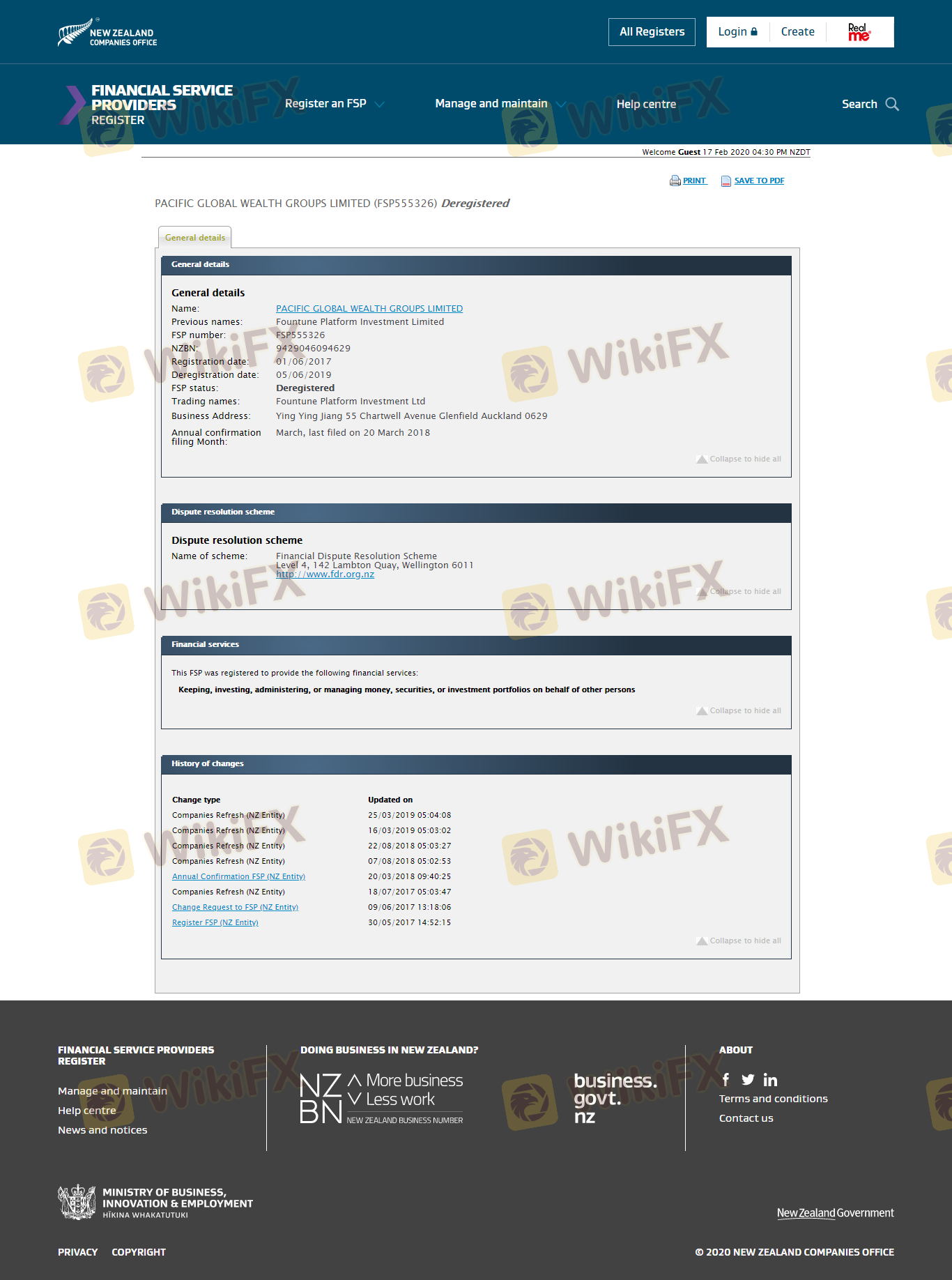
Task: Click the SAVE TO PDF link
Action: (759, 181)
